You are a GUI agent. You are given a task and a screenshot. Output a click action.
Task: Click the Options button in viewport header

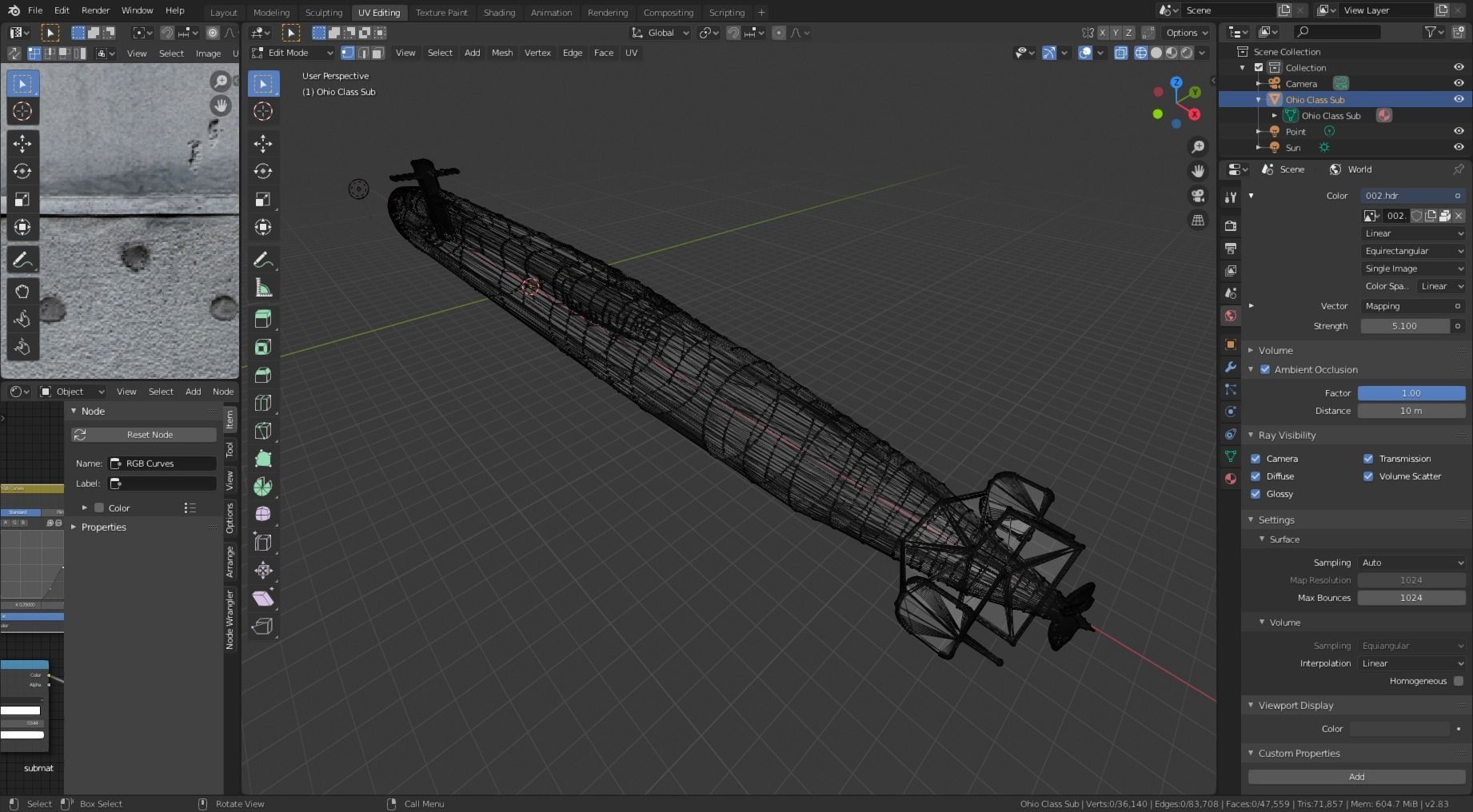click(1188, 33)
